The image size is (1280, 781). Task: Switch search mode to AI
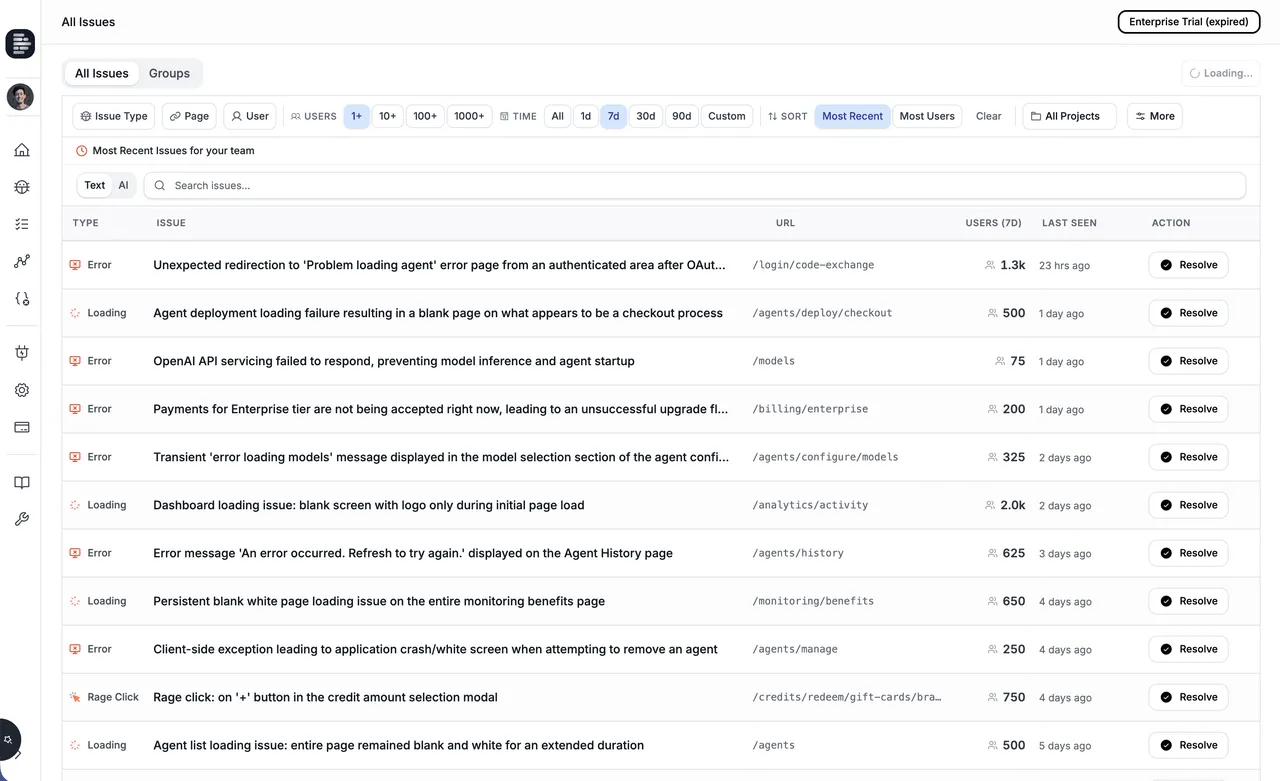point(123,185)
